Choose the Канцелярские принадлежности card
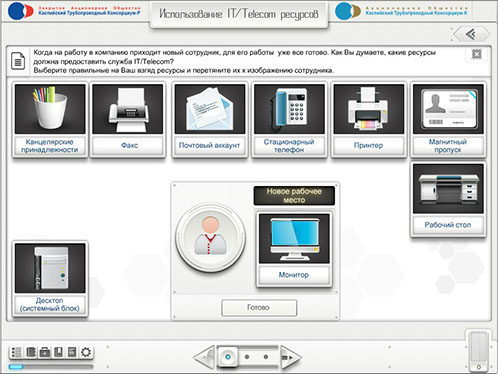The width and height of the screenshot is (498, 374). (x=50, y=120)
